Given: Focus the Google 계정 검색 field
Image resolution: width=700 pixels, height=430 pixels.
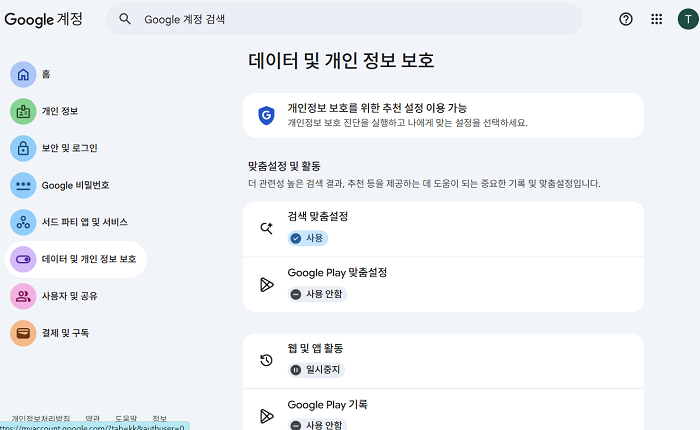Looking at the screenshot, I should 344,19.
